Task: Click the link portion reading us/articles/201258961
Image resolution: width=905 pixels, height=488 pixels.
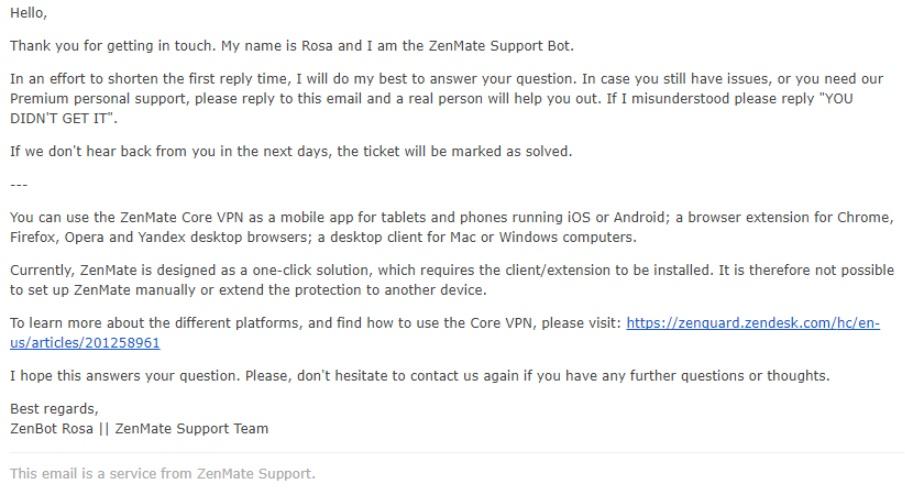Action: pyautogui.click(x=85, y=343)
